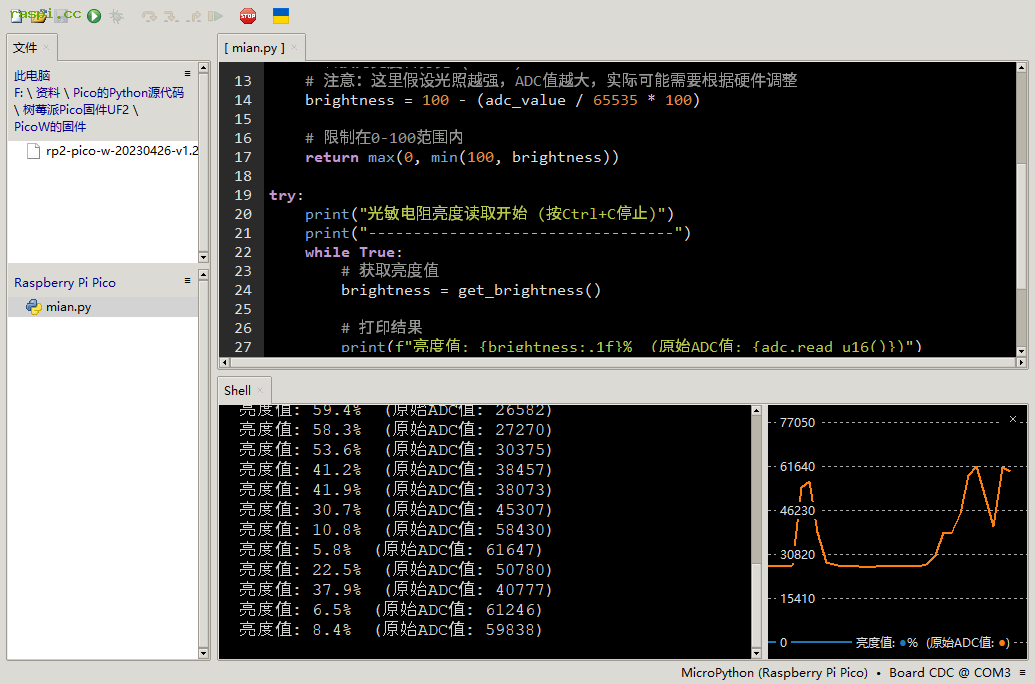Click the Step into toolbar icon
This screenshot has width=1035, height=684.
point(171,16)
